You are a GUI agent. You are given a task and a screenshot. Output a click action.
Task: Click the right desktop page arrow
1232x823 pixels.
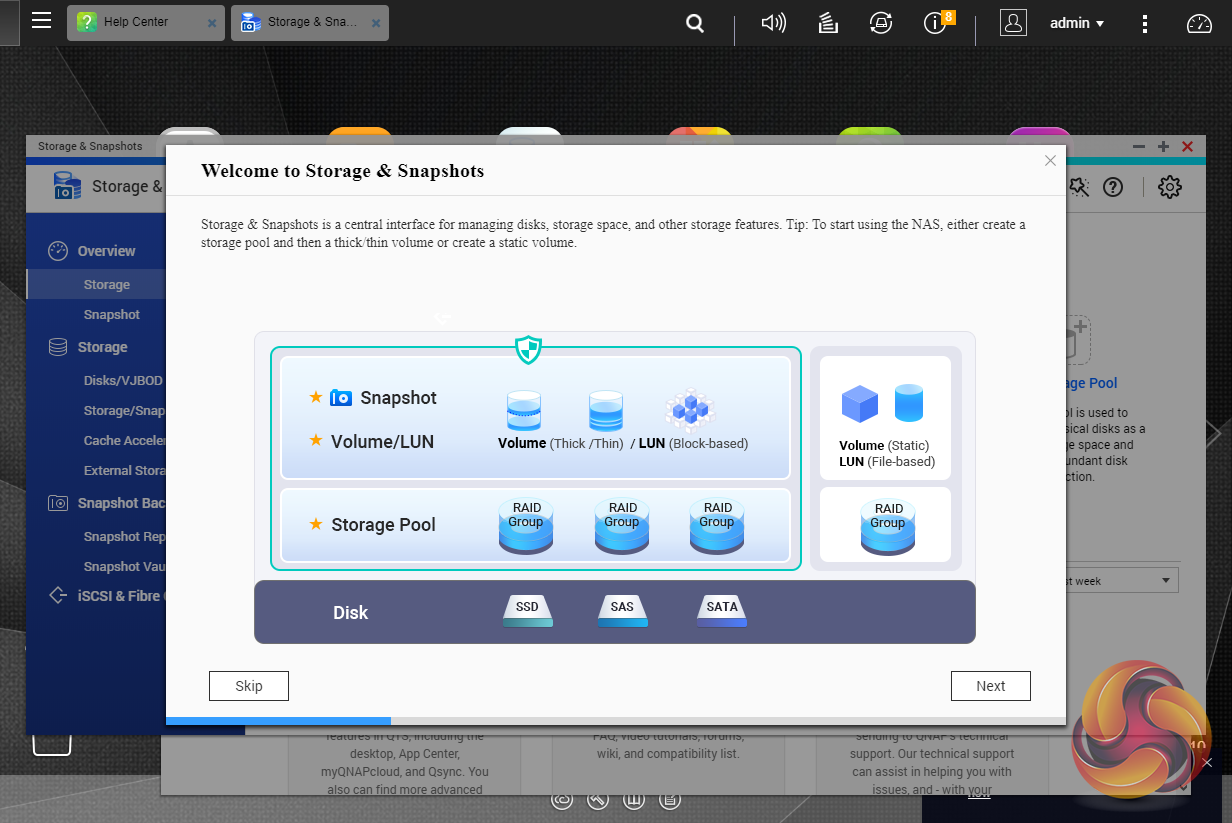tap(1214, 433)
